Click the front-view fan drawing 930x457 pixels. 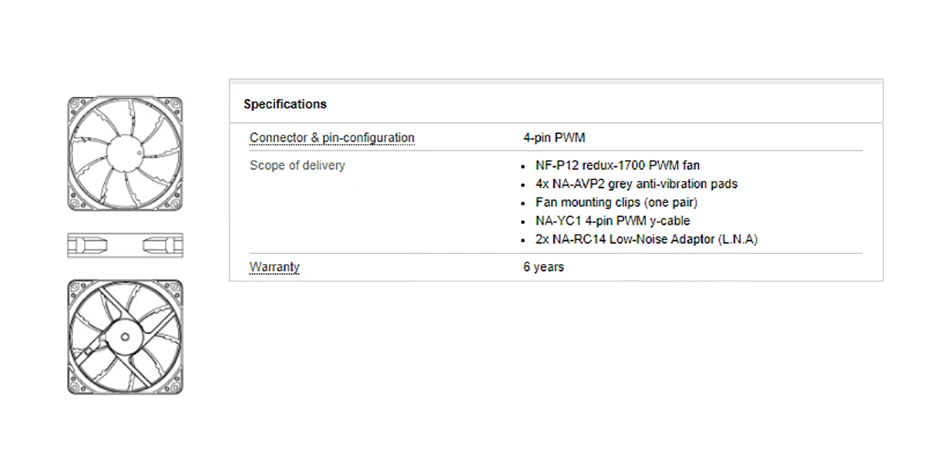pos(125,154)
